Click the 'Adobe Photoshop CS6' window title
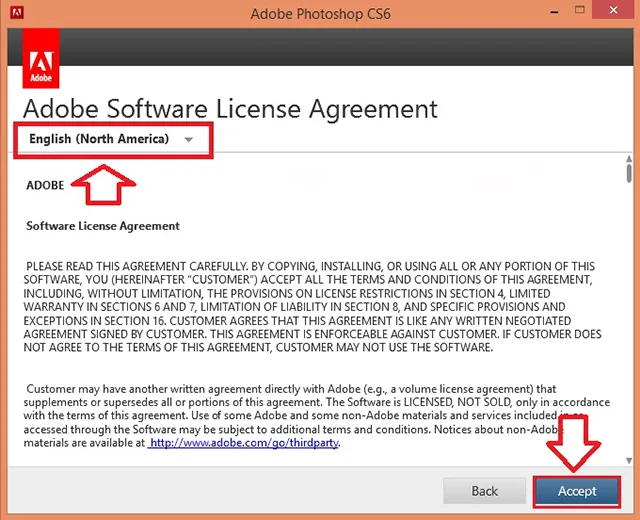Viewport: 640px width, 520px height. (320, 14)
